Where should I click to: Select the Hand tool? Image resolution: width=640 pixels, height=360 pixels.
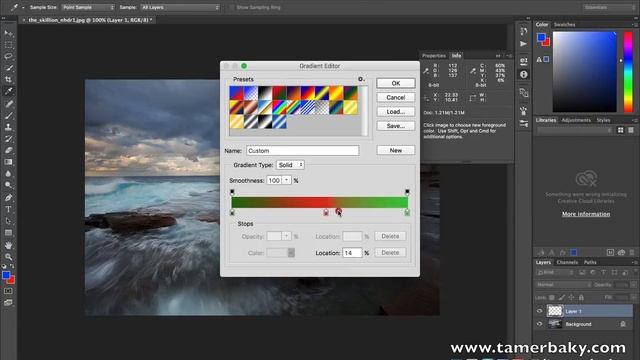click(9, 245)
